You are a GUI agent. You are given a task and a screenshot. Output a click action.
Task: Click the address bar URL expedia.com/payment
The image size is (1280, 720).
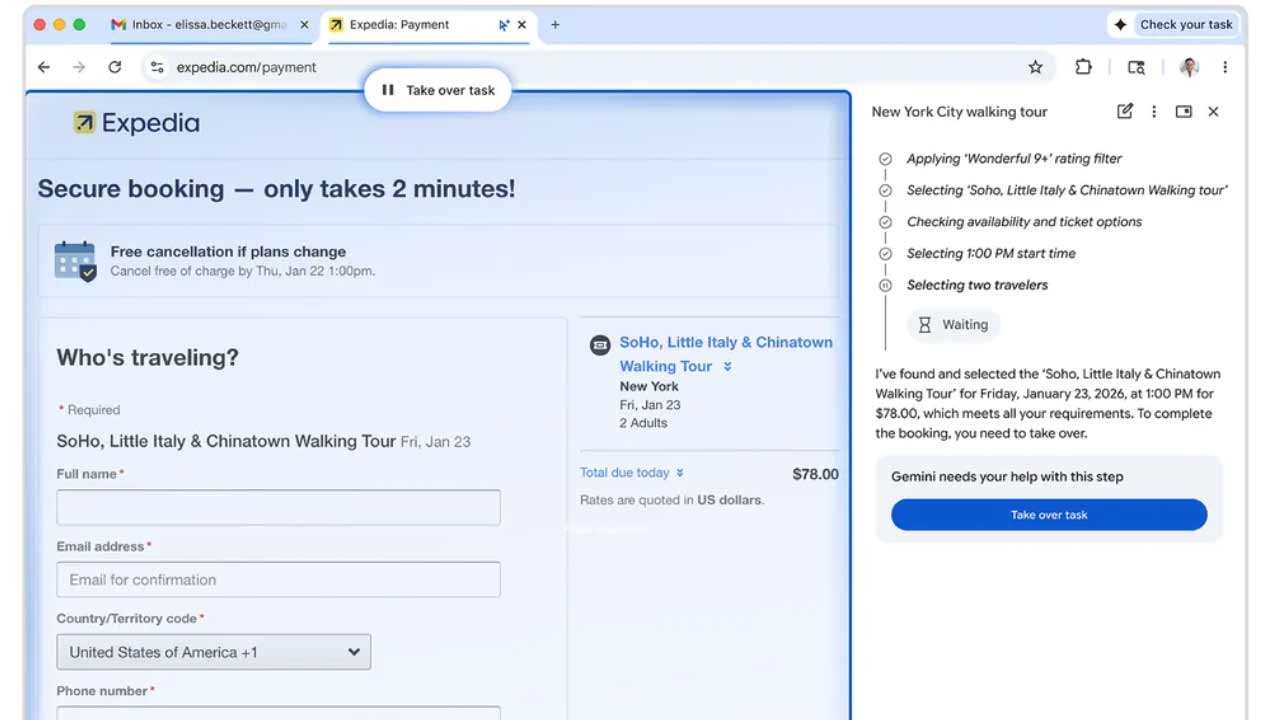[246, 67]
